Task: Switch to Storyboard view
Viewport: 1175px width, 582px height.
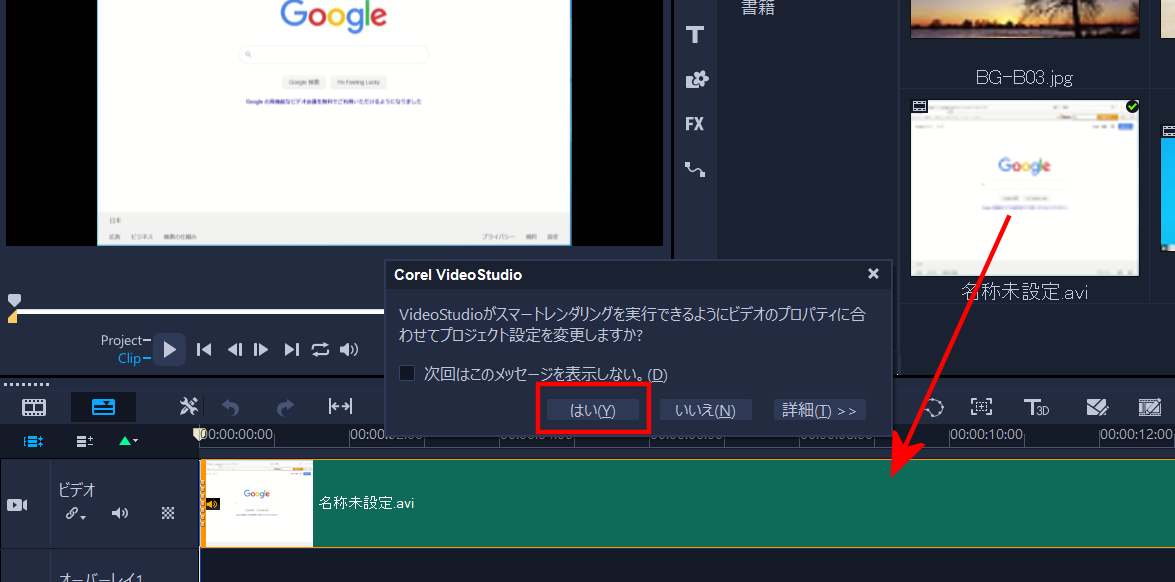Action: click(x=34, y=407)
